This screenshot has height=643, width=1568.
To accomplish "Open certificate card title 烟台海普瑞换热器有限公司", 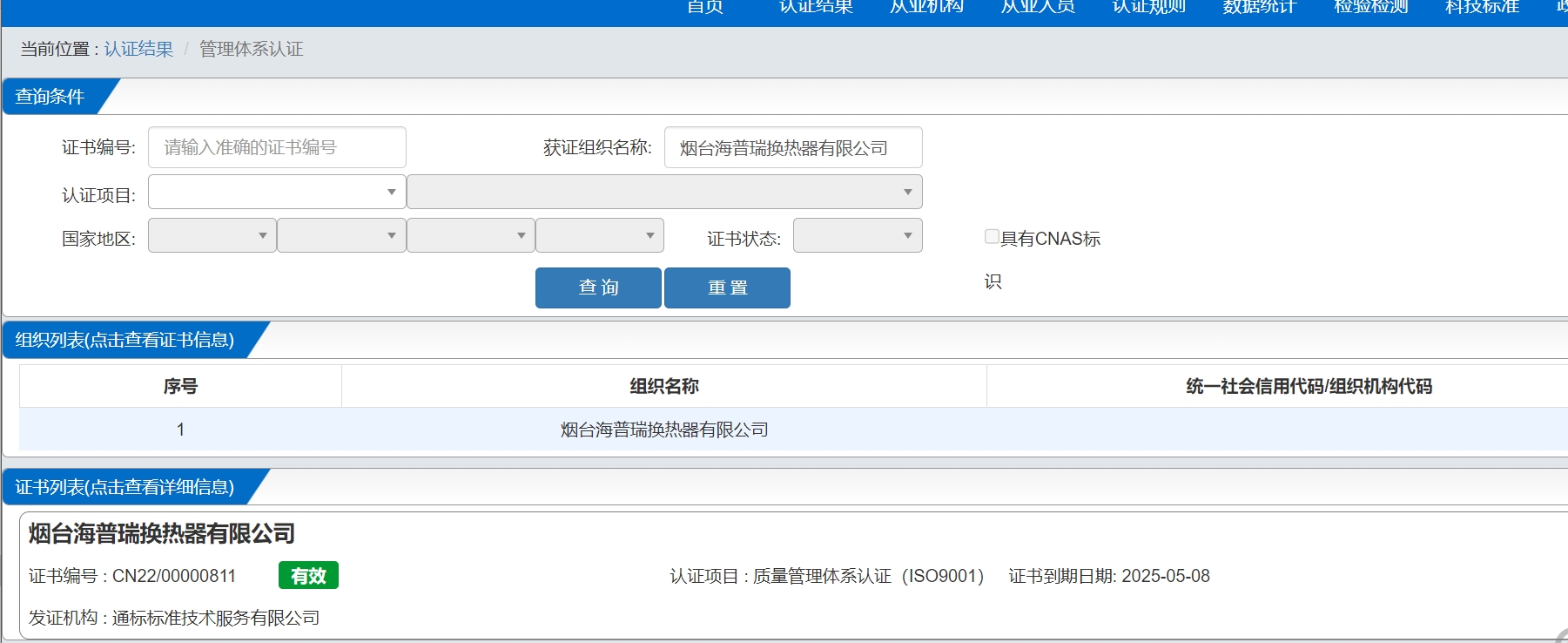I will pos(162,533).
